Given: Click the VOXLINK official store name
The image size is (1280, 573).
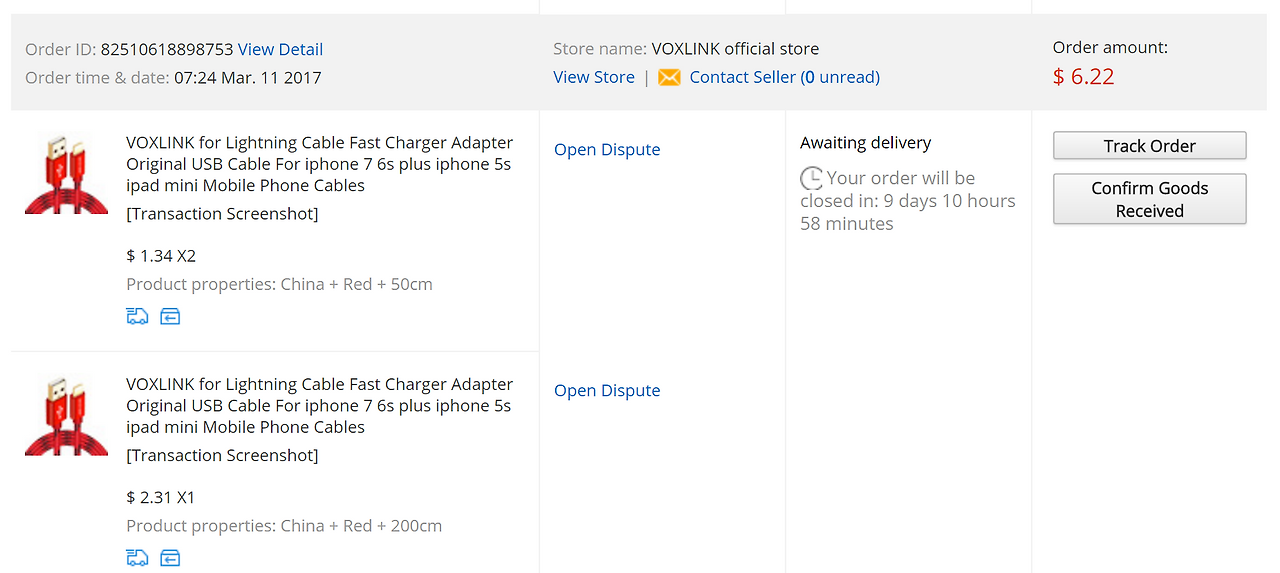Looking at the screenshot, I should tap(735, 49).
